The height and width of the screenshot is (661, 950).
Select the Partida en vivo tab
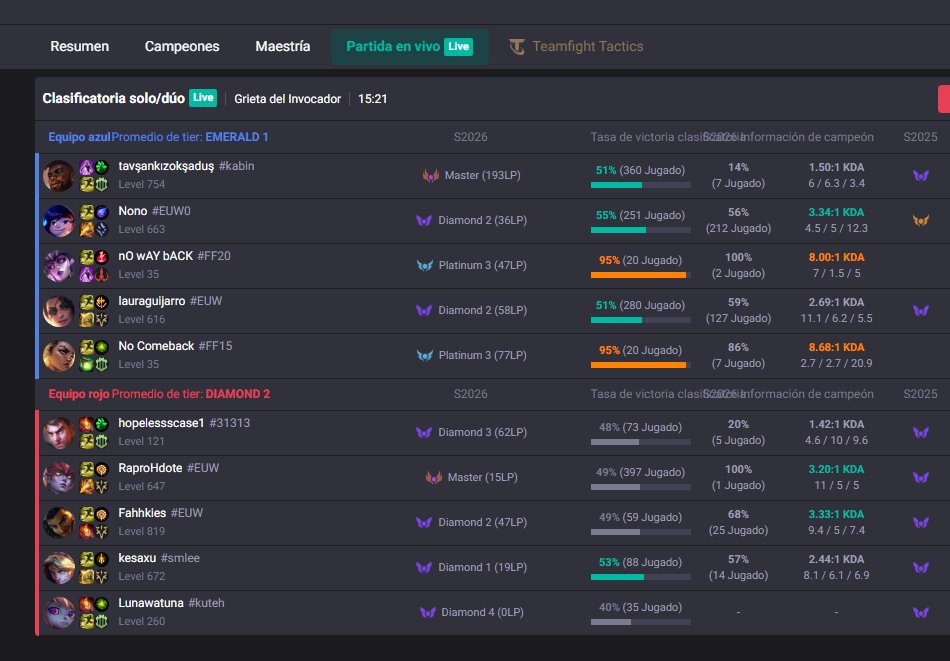[410, 47]
